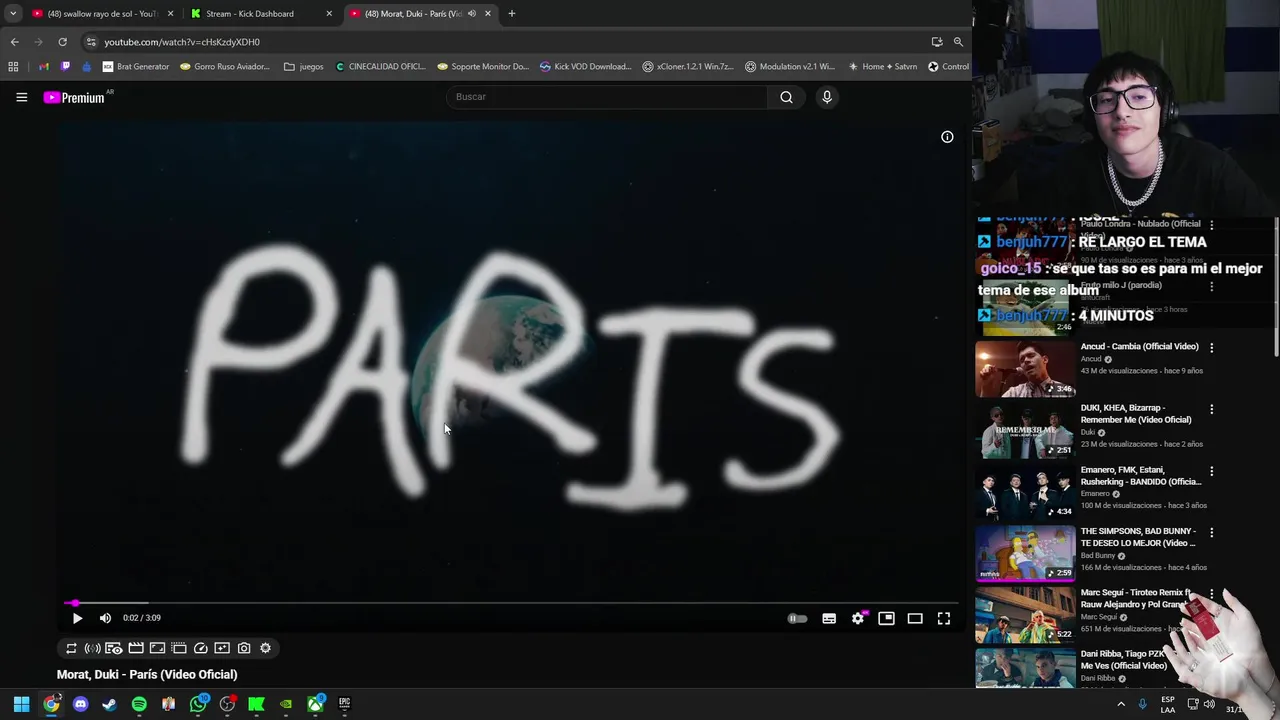
Task: Start voice search with microphone
Action: 827,97
